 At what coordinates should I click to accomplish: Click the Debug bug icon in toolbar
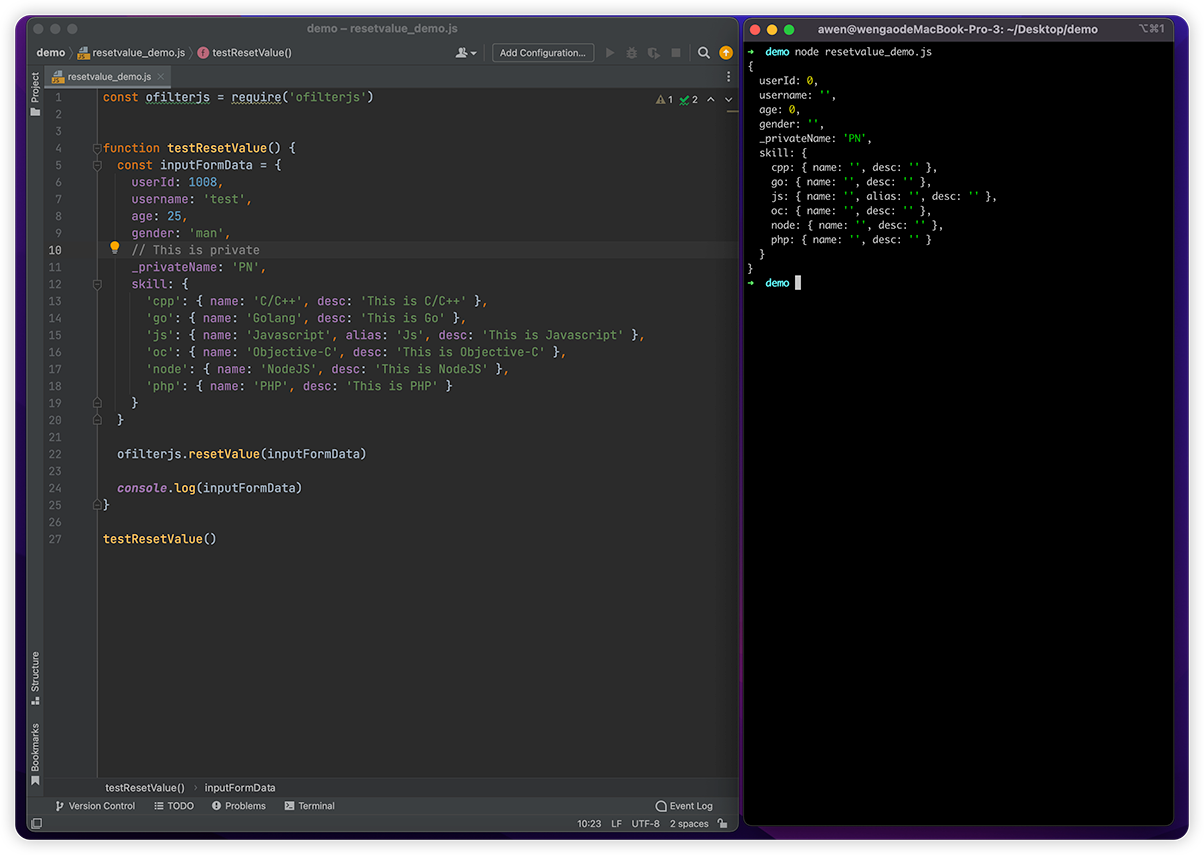pyautogui.click(x=632, y=53)
